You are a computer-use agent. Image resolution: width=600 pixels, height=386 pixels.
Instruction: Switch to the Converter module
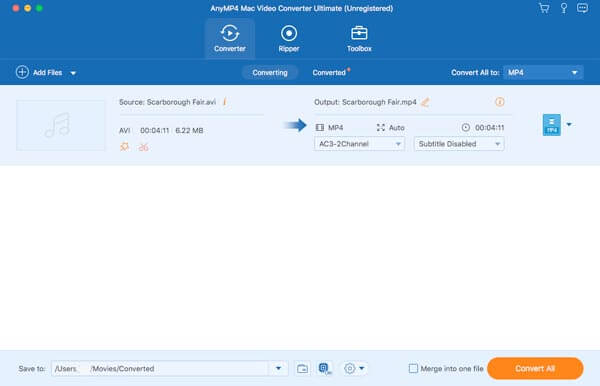pyautogui.click(x=230, y=38)
